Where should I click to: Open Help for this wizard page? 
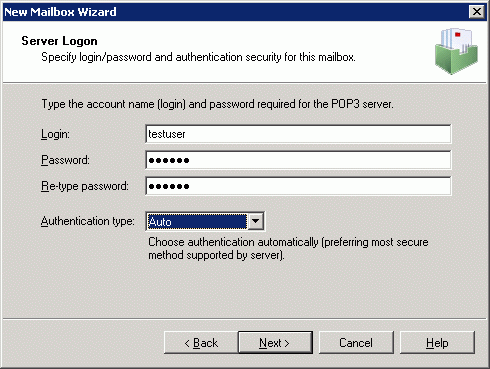[437, 343]
